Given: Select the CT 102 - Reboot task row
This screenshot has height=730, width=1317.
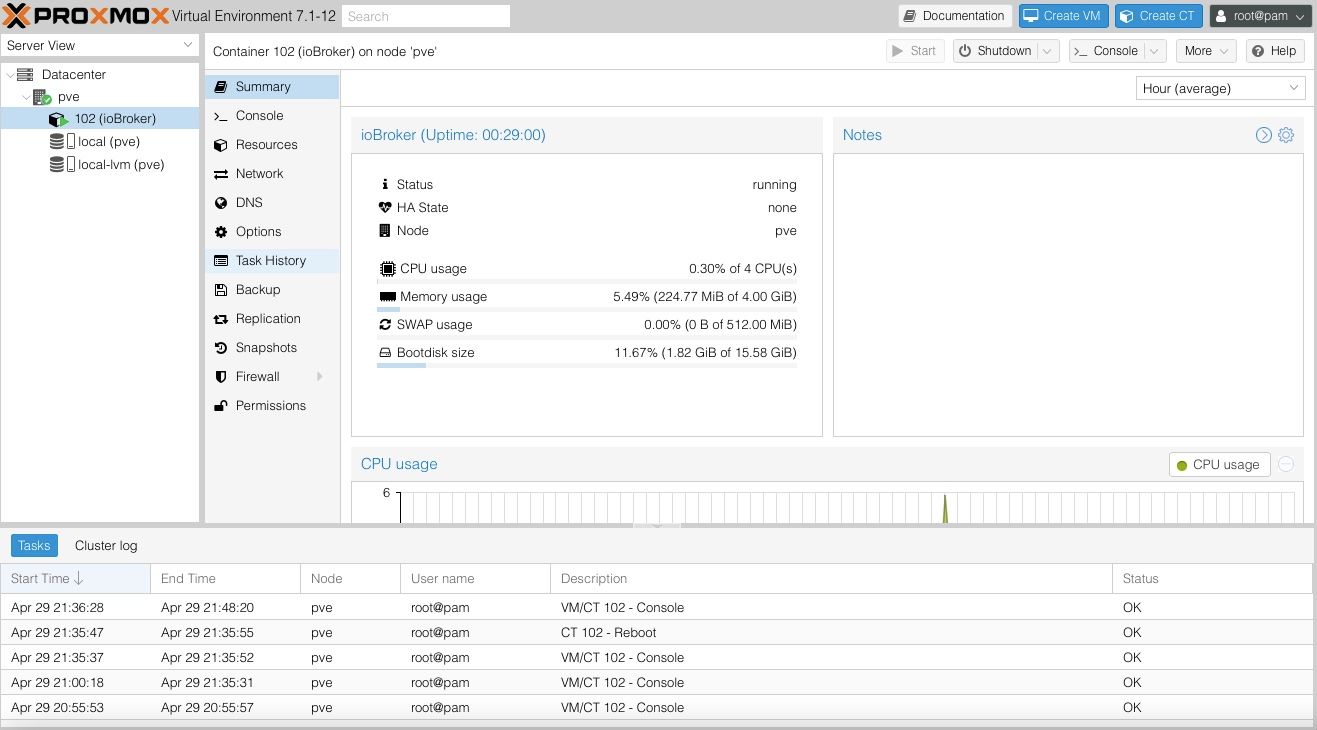Looking at the screenshot, I should coord(656,633).
